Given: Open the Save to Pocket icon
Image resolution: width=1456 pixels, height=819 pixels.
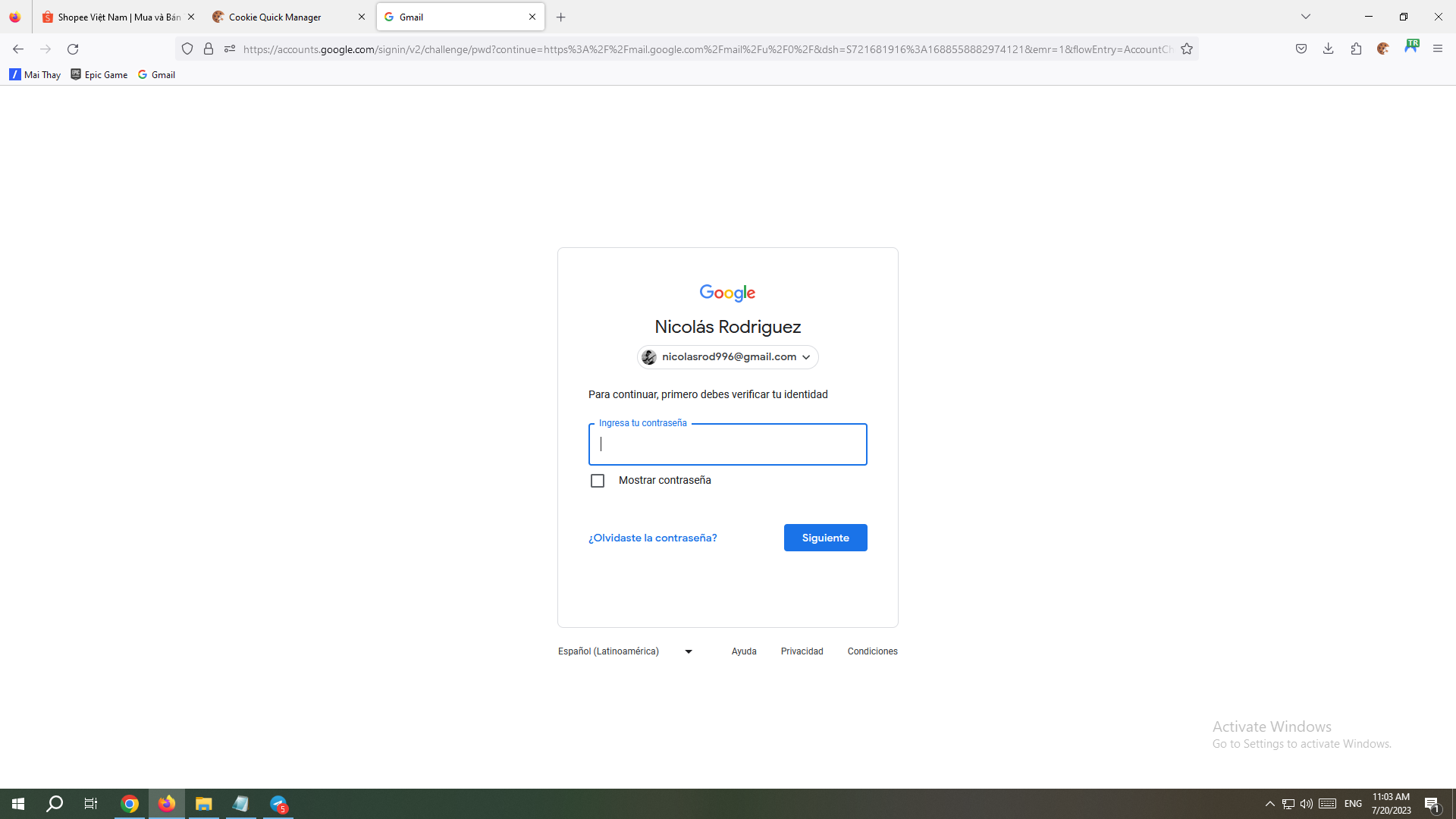Looking at the screenshot, I should [x=1301, y=49].
